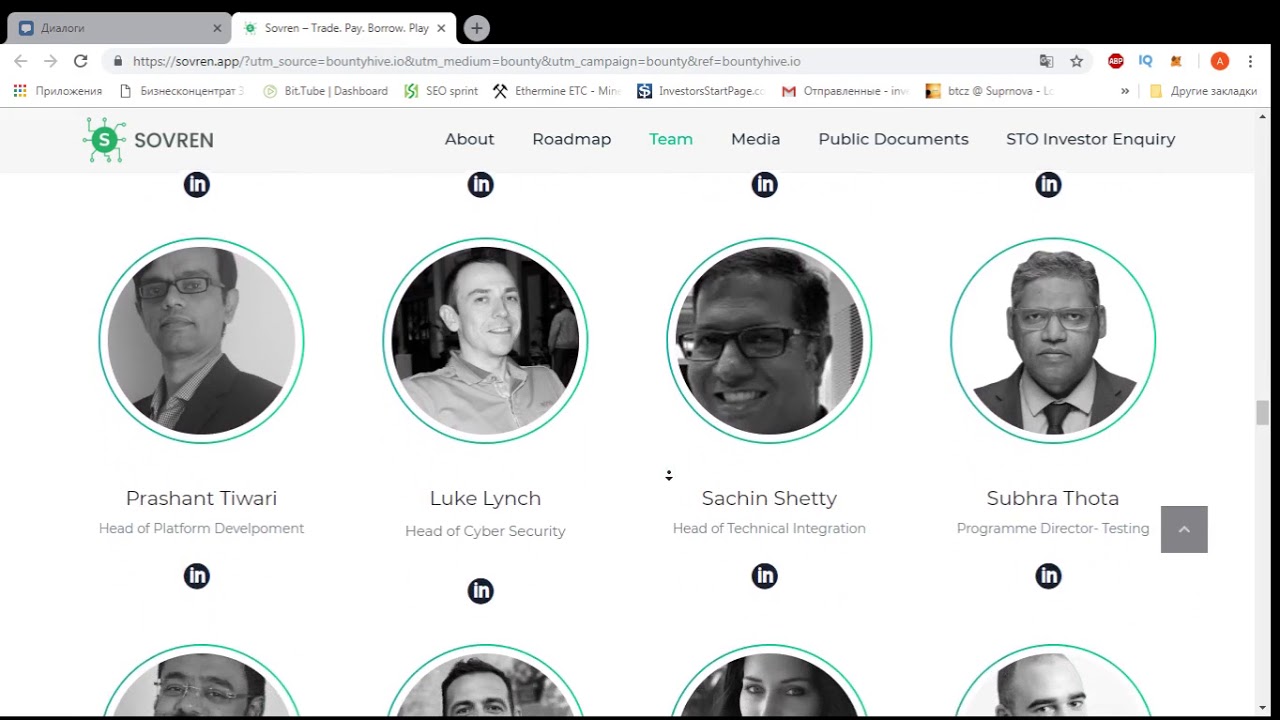Open Subhra Thota's LinkedIn icon
1280x720 pixels.
(x=1048, y=576)
